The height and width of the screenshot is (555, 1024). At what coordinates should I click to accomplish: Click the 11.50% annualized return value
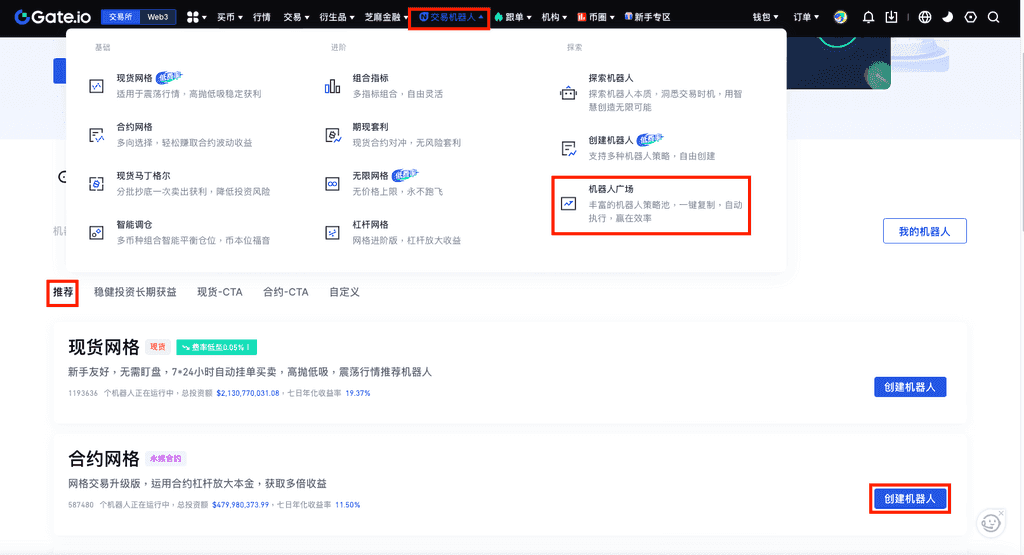[347, 505]
